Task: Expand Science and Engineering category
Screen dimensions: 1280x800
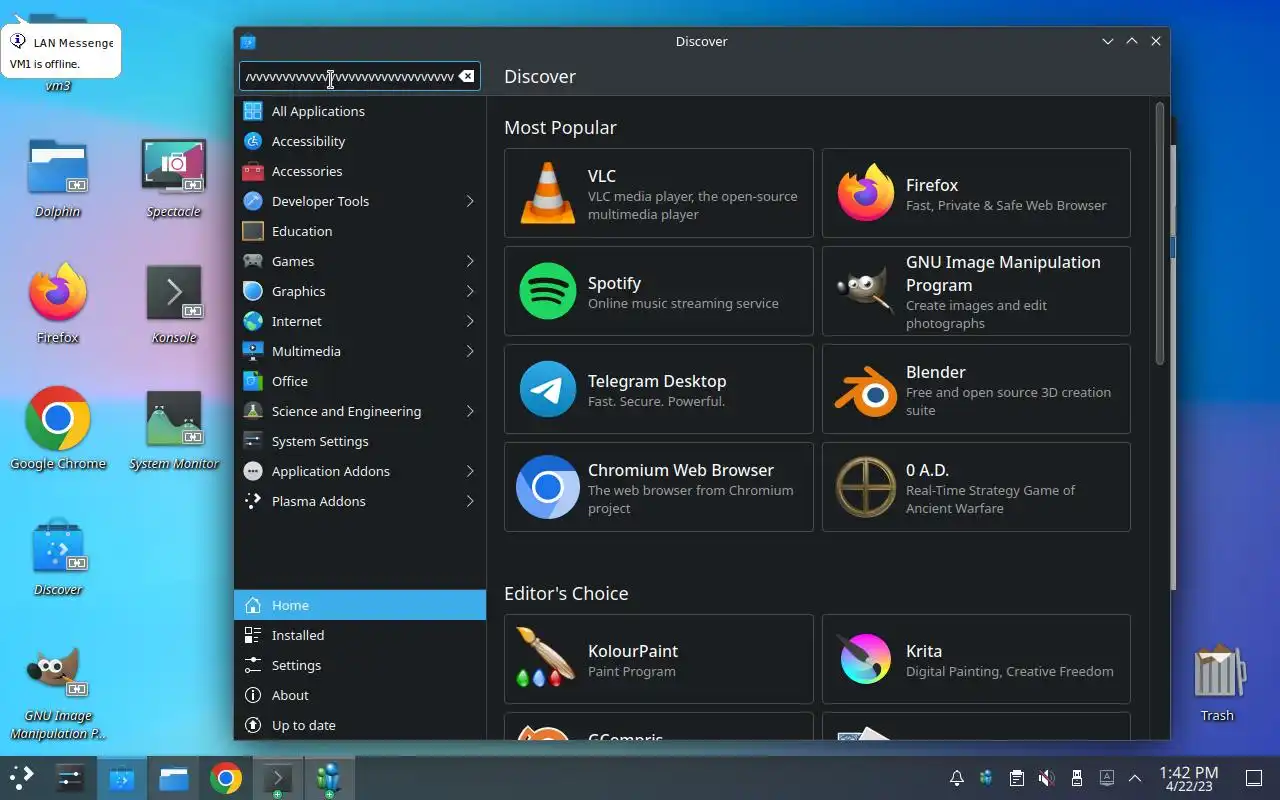Action: tap(469, 411)
